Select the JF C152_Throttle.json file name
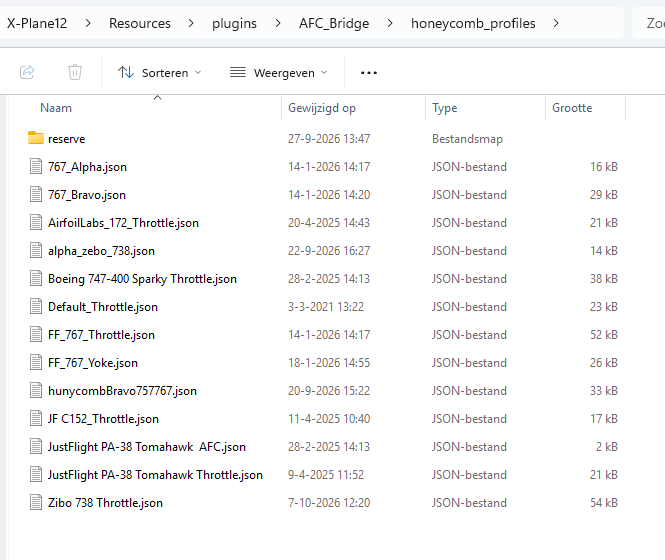665x560 pixels. (x=103, y=419)
